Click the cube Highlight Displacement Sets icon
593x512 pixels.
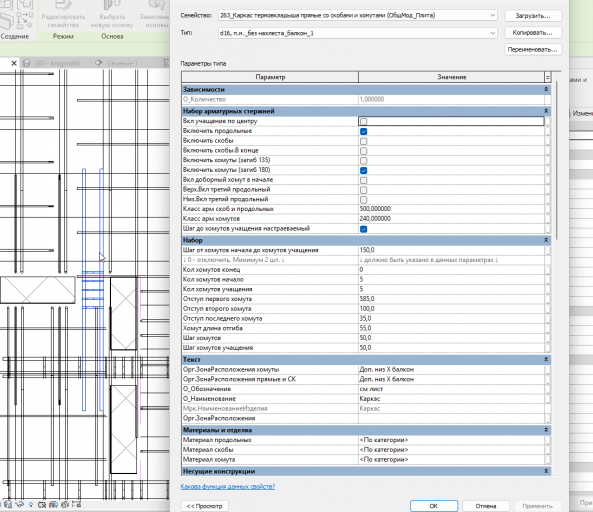coord(65,504)
